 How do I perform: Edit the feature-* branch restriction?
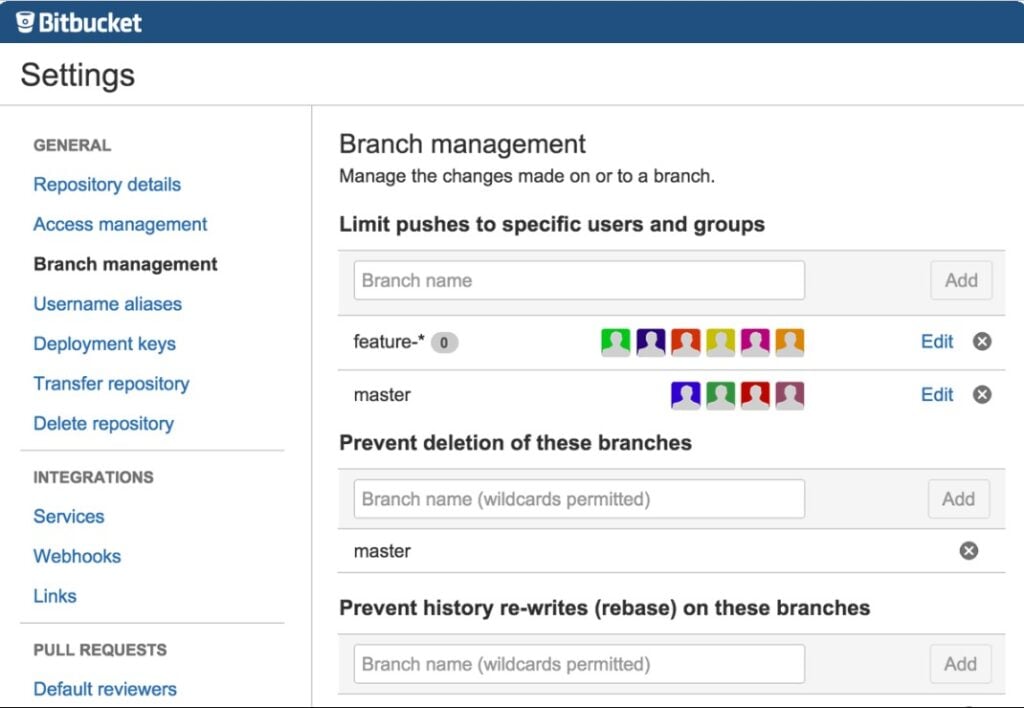coord(937,342)
